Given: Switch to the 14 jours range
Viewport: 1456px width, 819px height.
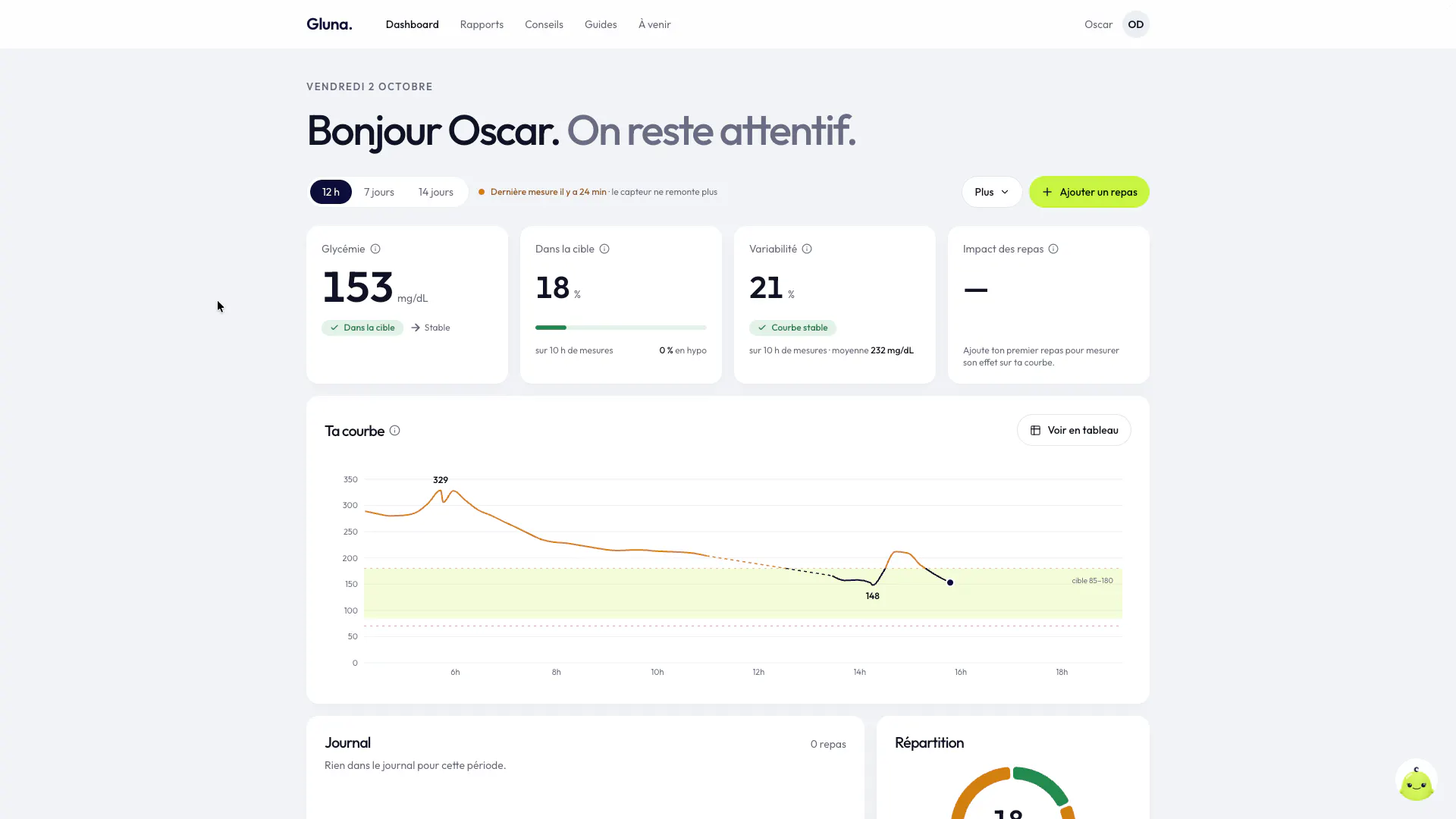Looking at the screenshot, I should (x=436, y=192).
